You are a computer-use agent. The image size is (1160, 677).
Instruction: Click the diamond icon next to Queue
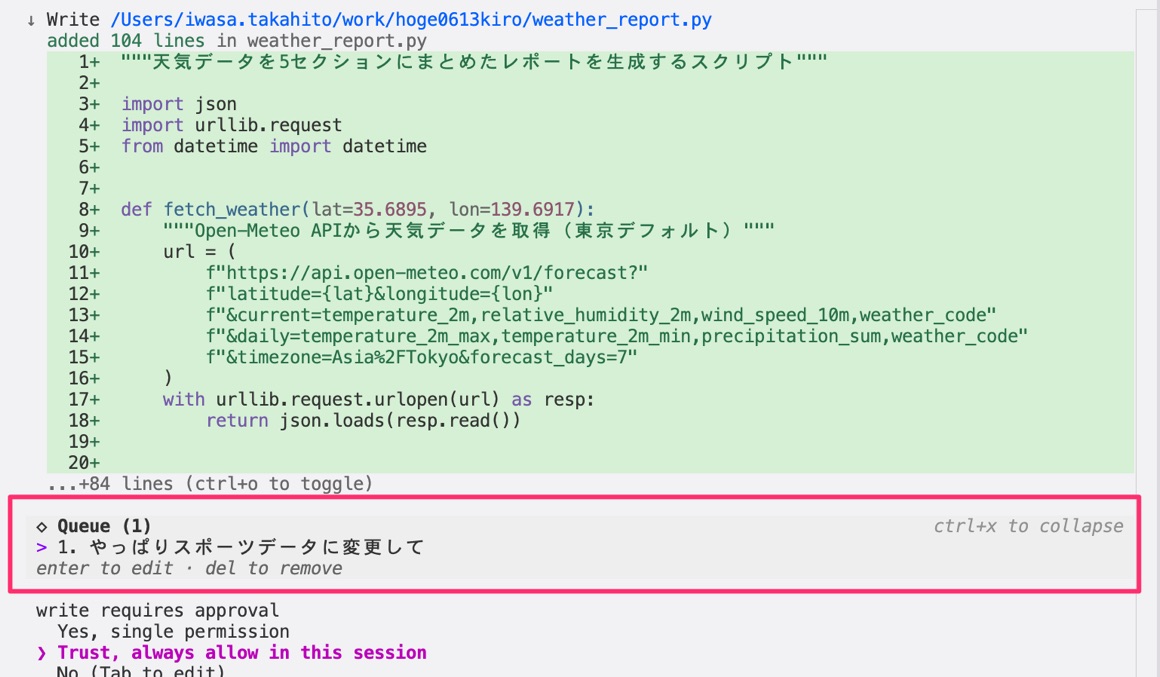[x=41, y=527]
